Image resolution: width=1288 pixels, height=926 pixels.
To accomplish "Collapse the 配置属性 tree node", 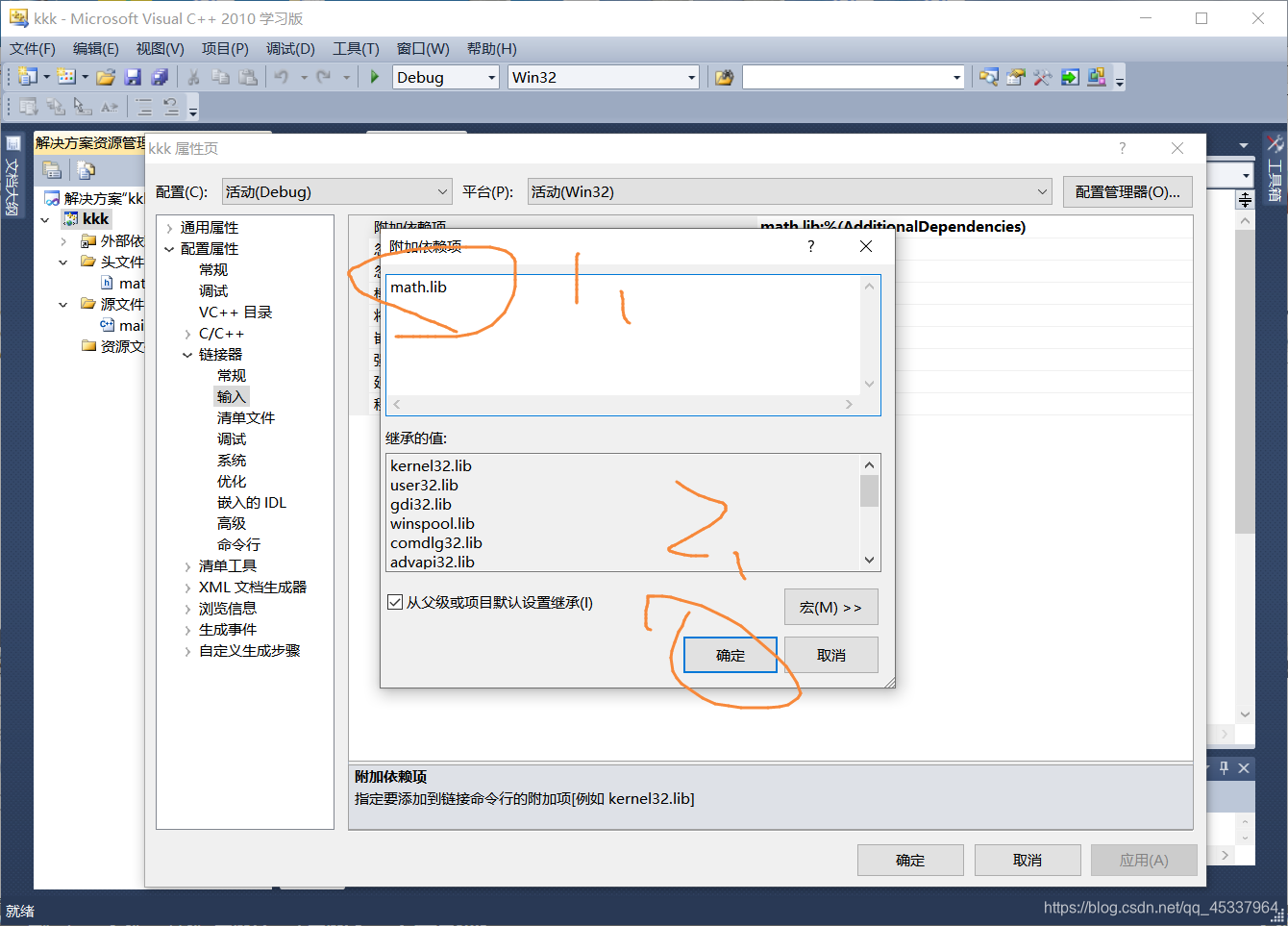I will tap(170, 249).
